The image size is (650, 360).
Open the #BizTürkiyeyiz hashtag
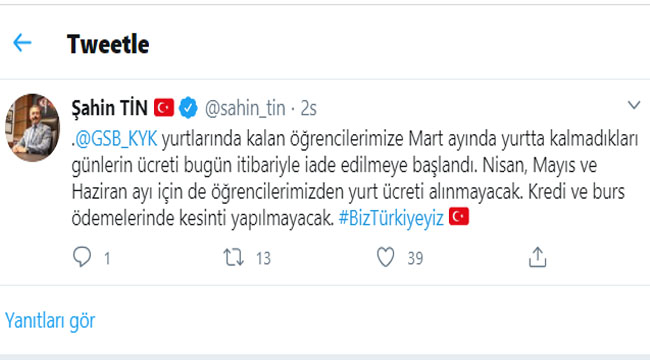pos(391,218)
